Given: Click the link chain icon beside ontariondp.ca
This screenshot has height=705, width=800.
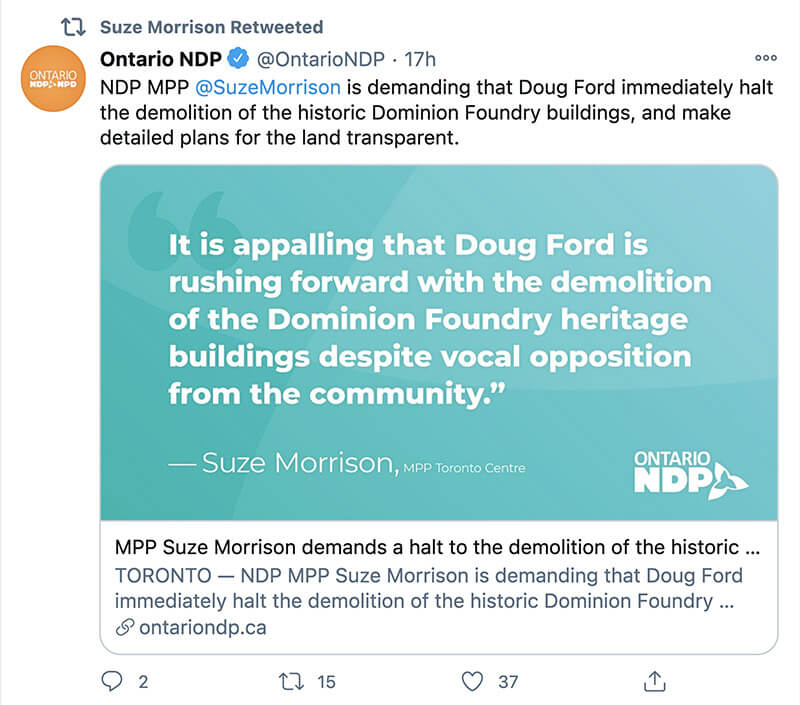Looking at the screenshot, I should pyautogui.click(x=125, y=627).
